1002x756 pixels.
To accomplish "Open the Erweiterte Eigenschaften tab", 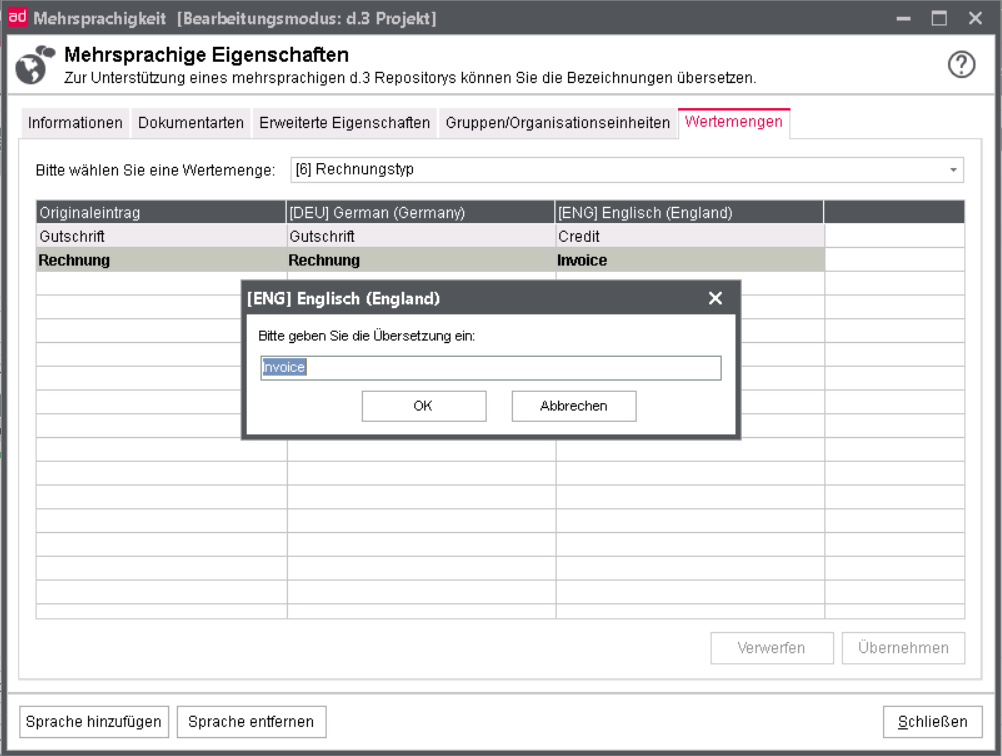I will tap(344, 123).
